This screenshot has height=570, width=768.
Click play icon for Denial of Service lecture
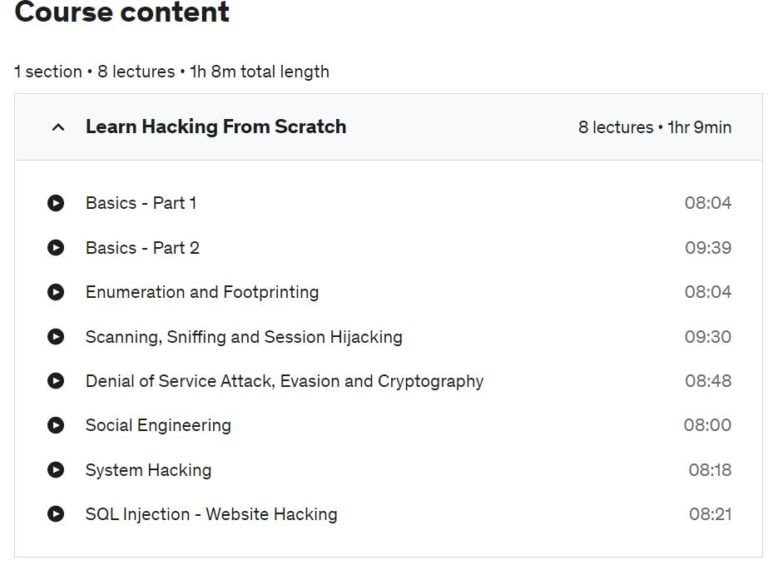(56, 381)
